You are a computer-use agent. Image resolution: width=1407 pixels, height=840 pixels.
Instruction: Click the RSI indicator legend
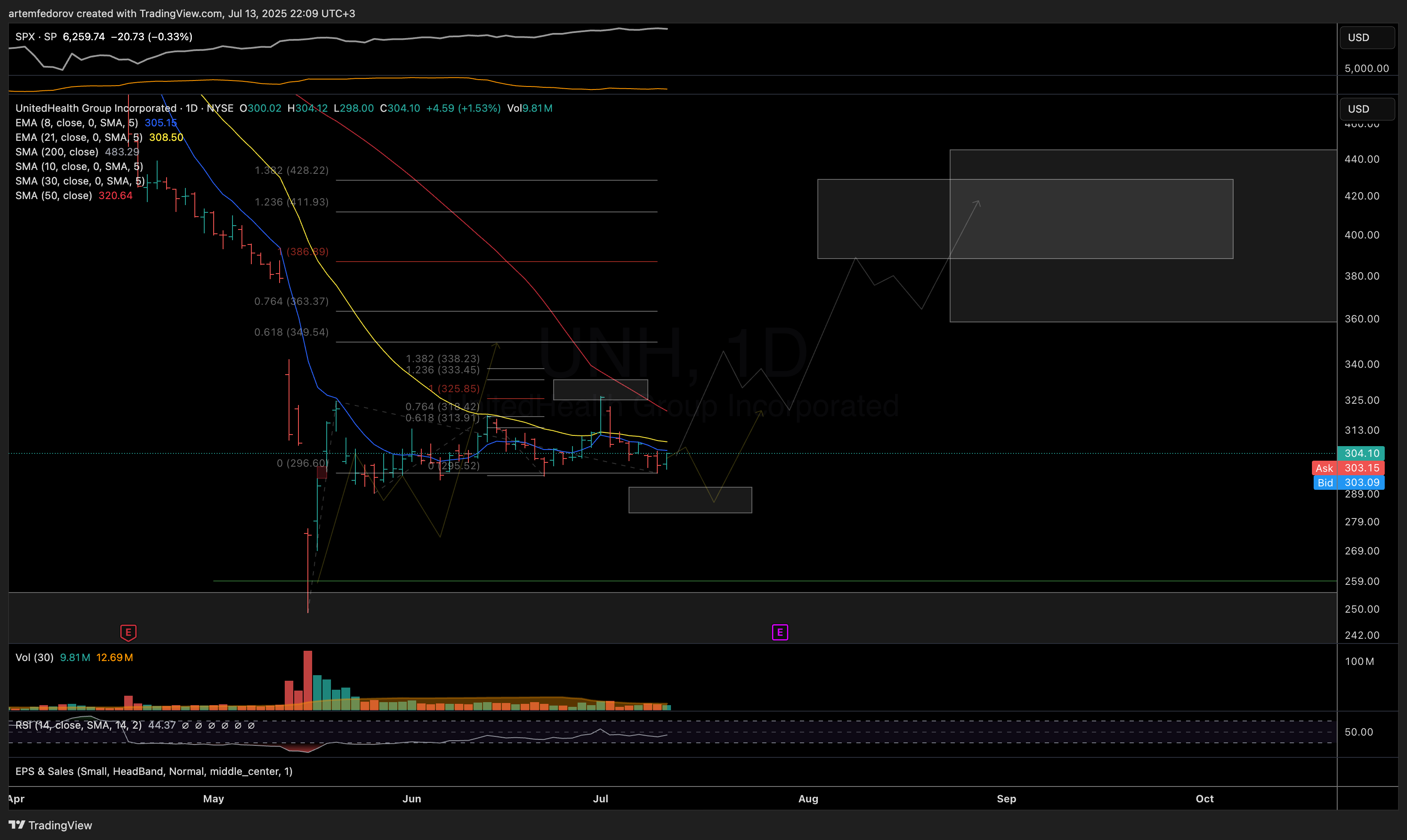pyautogui.click(x=79, y=725)
